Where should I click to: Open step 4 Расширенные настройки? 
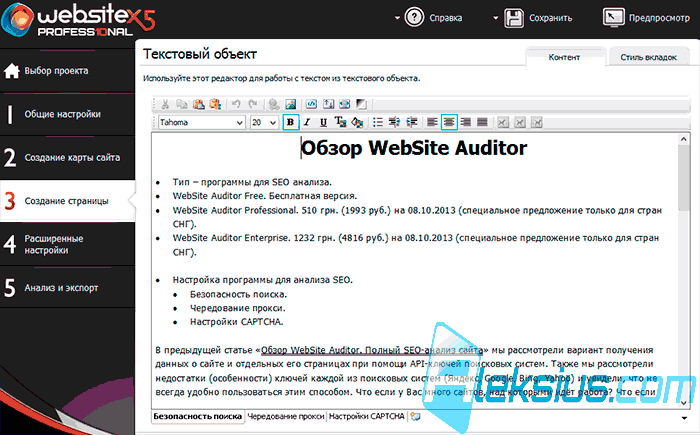point(67,244)
